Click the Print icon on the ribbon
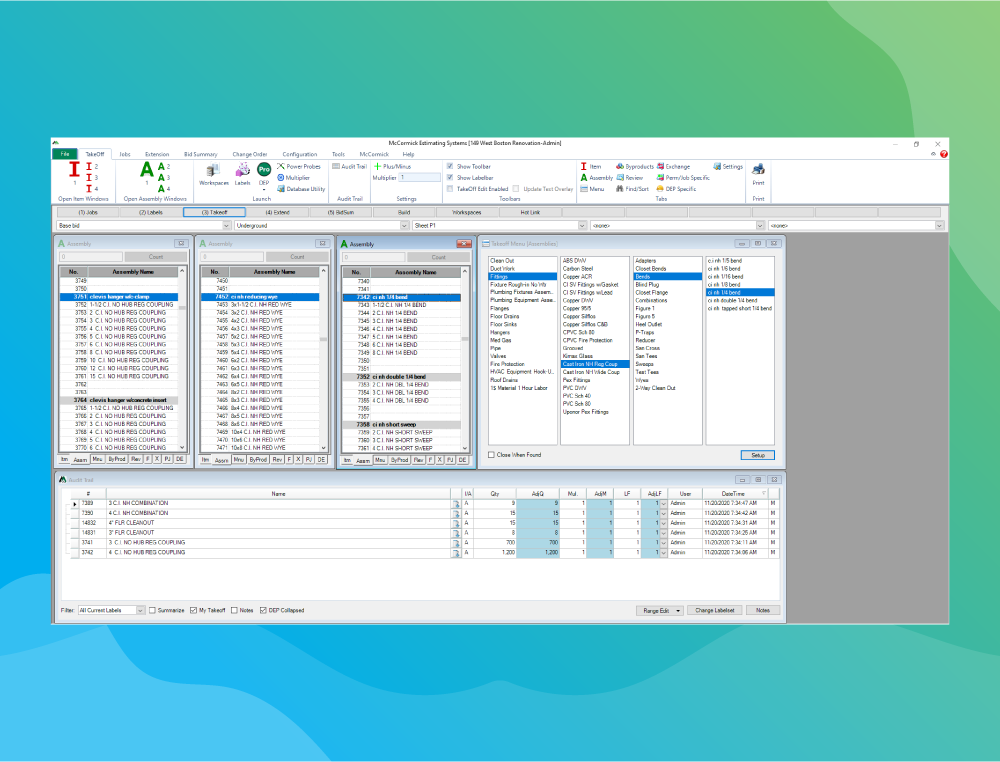 coord(758,172)
